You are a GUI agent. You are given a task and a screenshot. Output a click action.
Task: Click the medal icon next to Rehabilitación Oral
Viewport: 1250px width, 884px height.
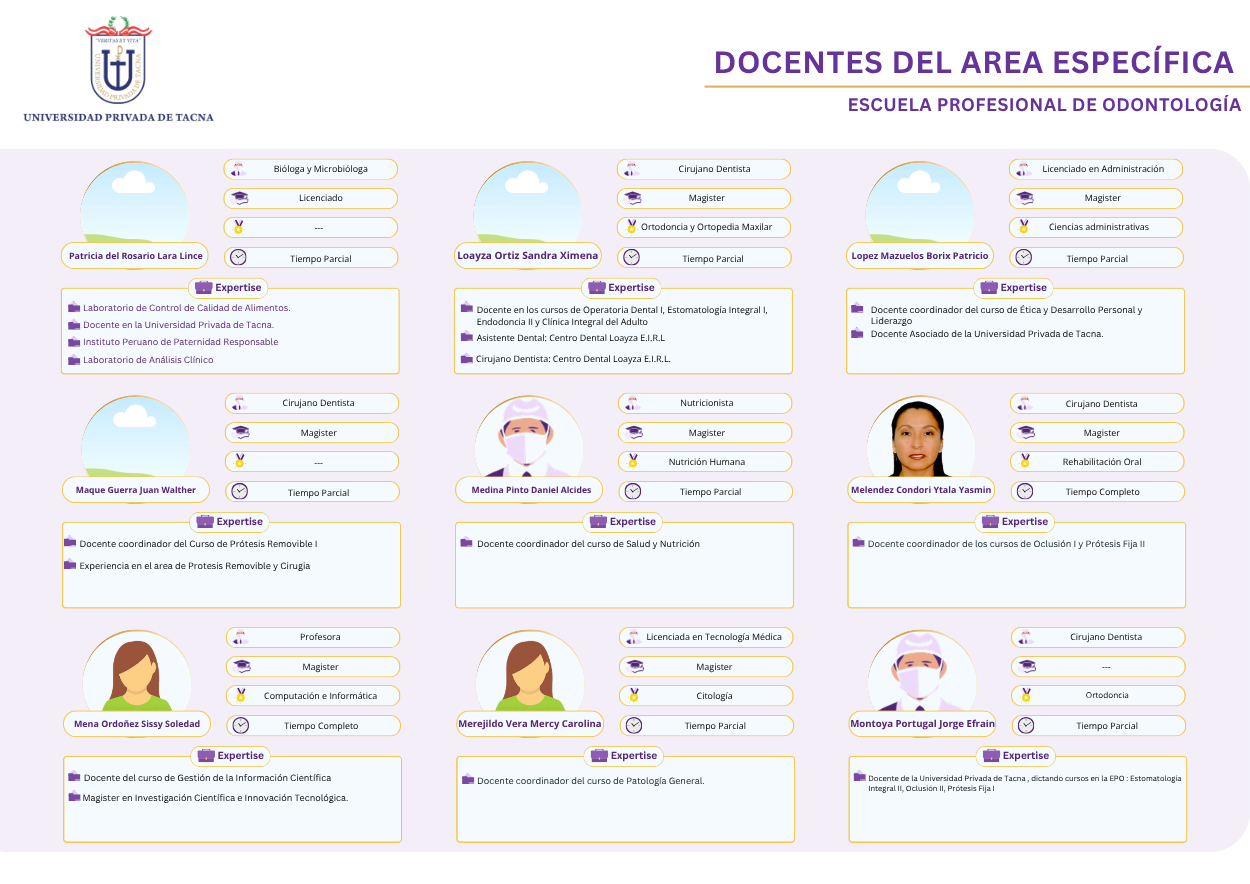1025,461
